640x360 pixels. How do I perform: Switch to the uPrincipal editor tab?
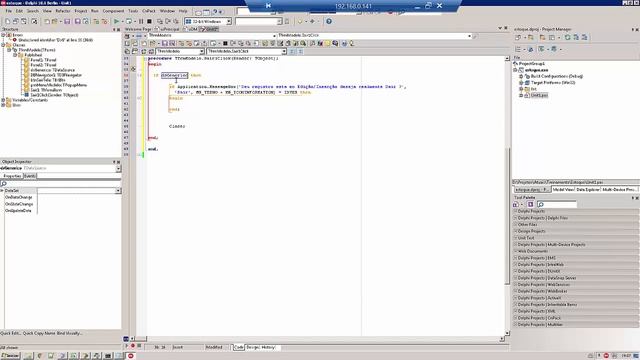(168, 29)
